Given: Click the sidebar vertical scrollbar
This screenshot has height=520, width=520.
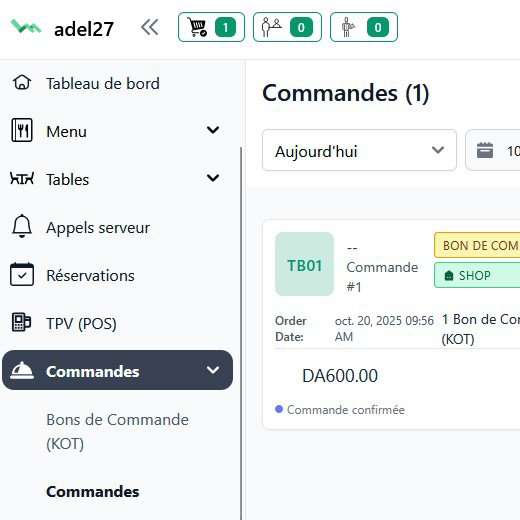Looking at the screenshot, I should point(241,333).
